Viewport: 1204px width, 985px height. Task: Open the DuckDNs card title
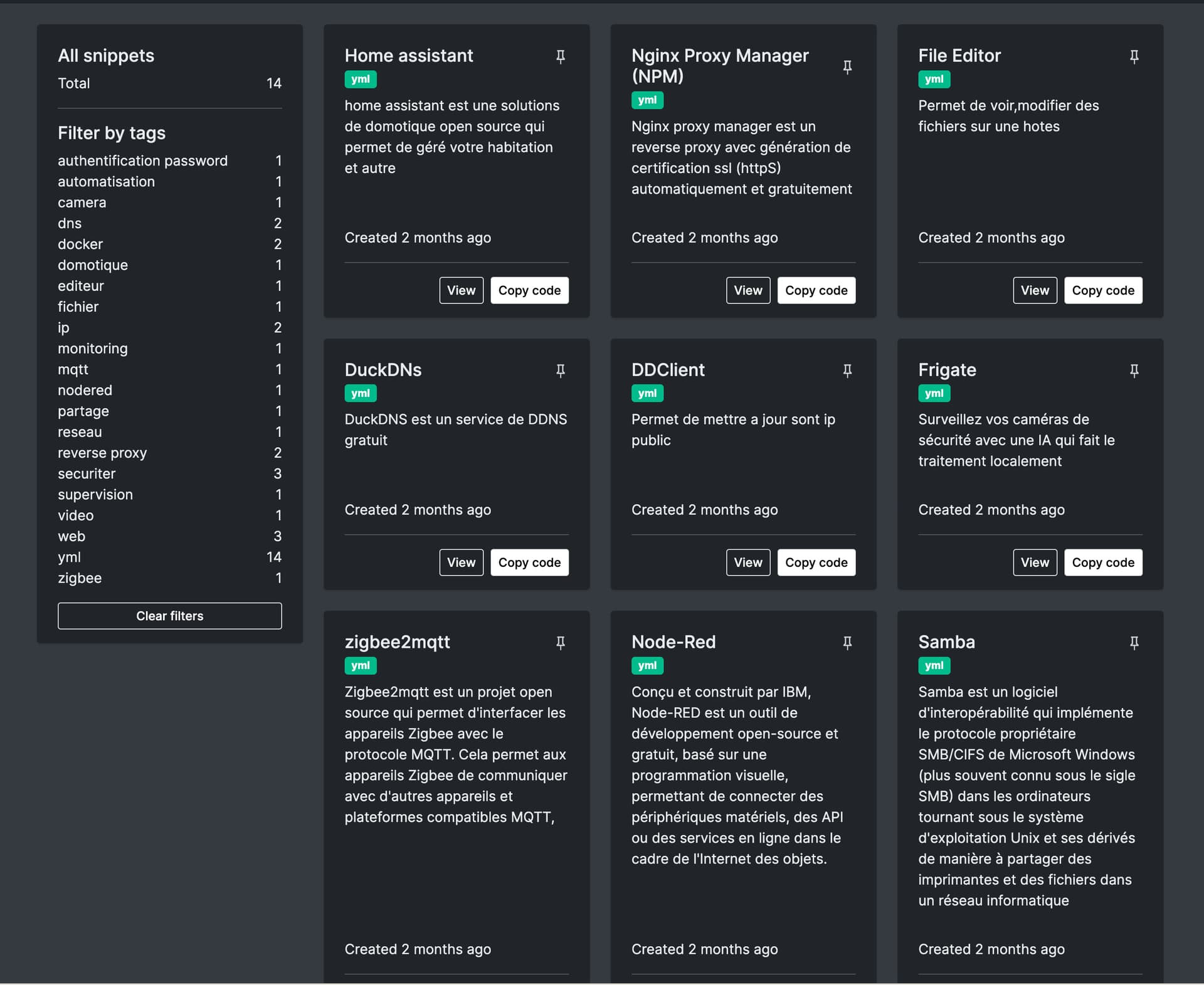pyautogui.click(x=383, y=370)
